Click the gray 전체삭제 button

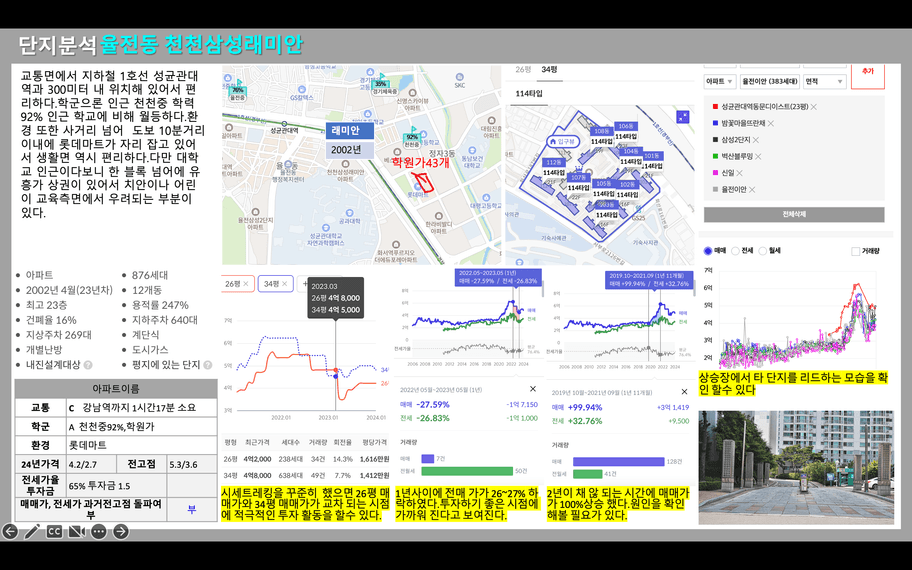(794, 215)
